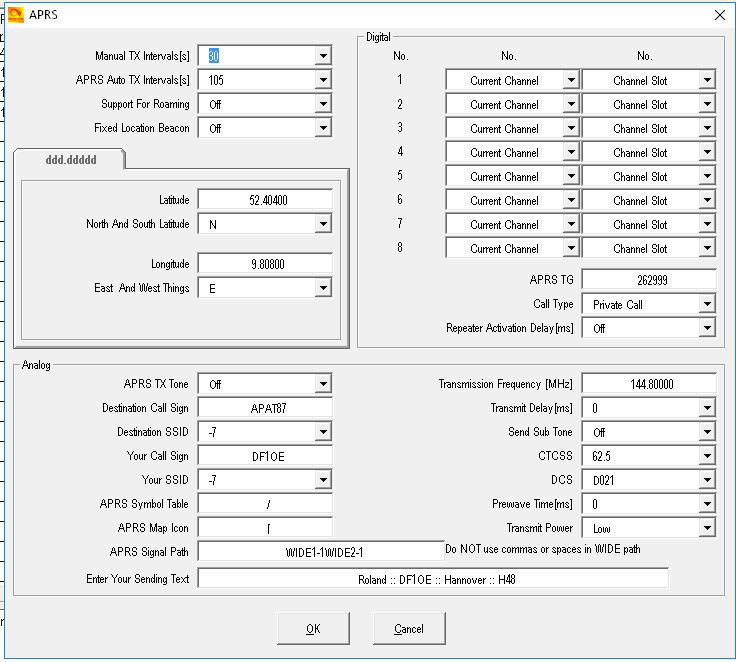Open Transmit Delay dropdown
This screenshot has width=736, height=662.
[707, 408]
